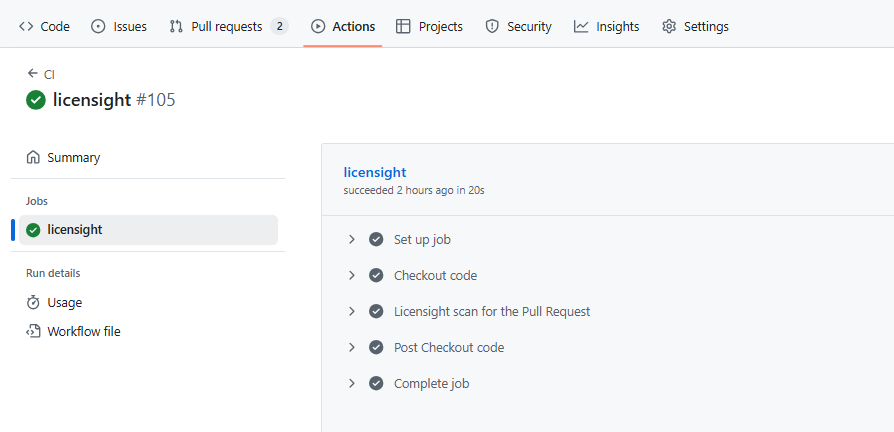Click check icon for Set up job
894x432 pixels.
376,239
